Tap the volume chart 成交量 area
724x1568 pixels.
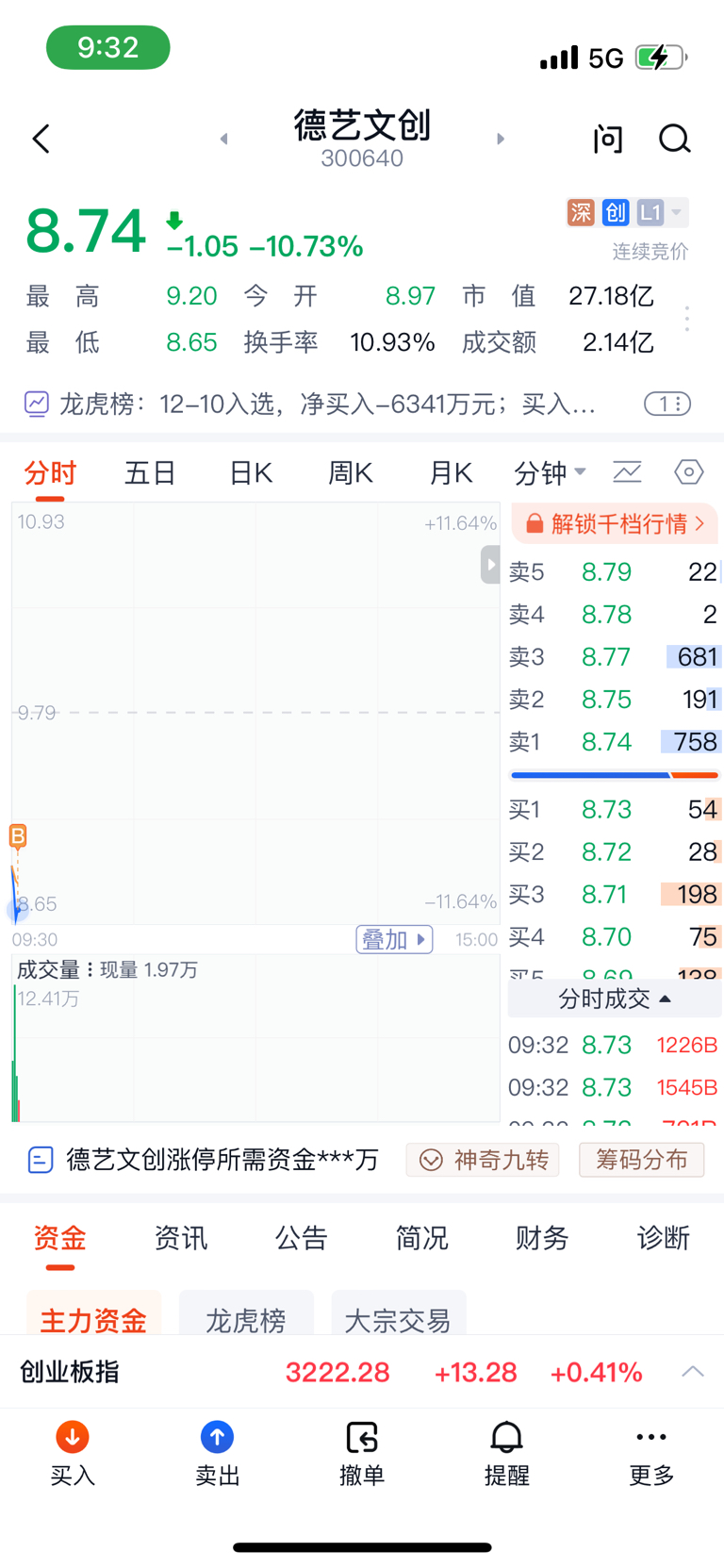click(255, 1038)
